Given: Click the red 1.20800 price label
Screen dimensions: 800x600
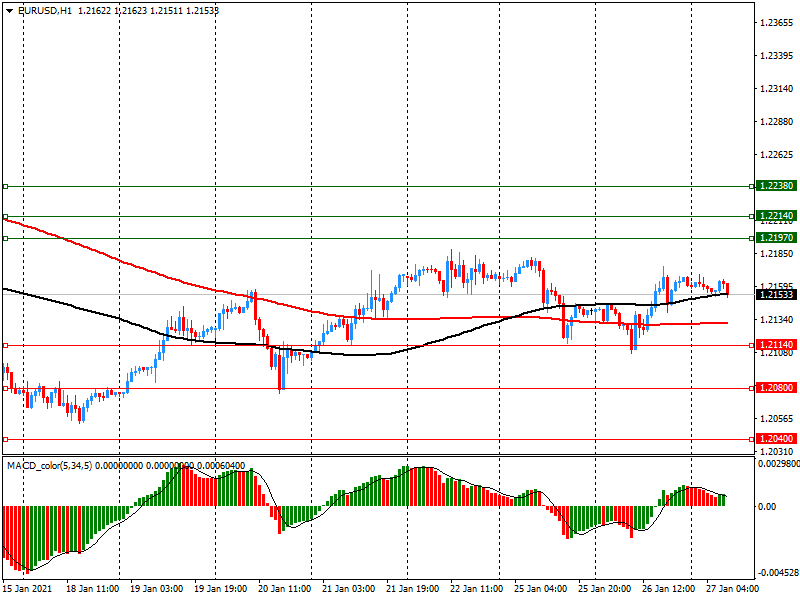Looking at the screenshot, I should [x=777, y=388].
